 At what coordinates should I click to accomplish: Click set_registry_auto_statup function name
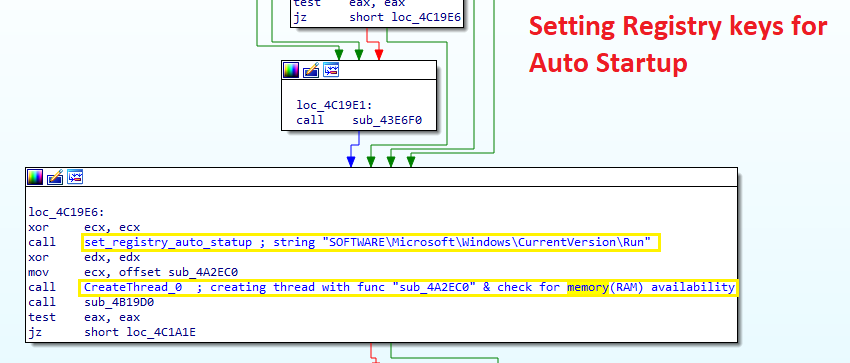coord(168,242)
